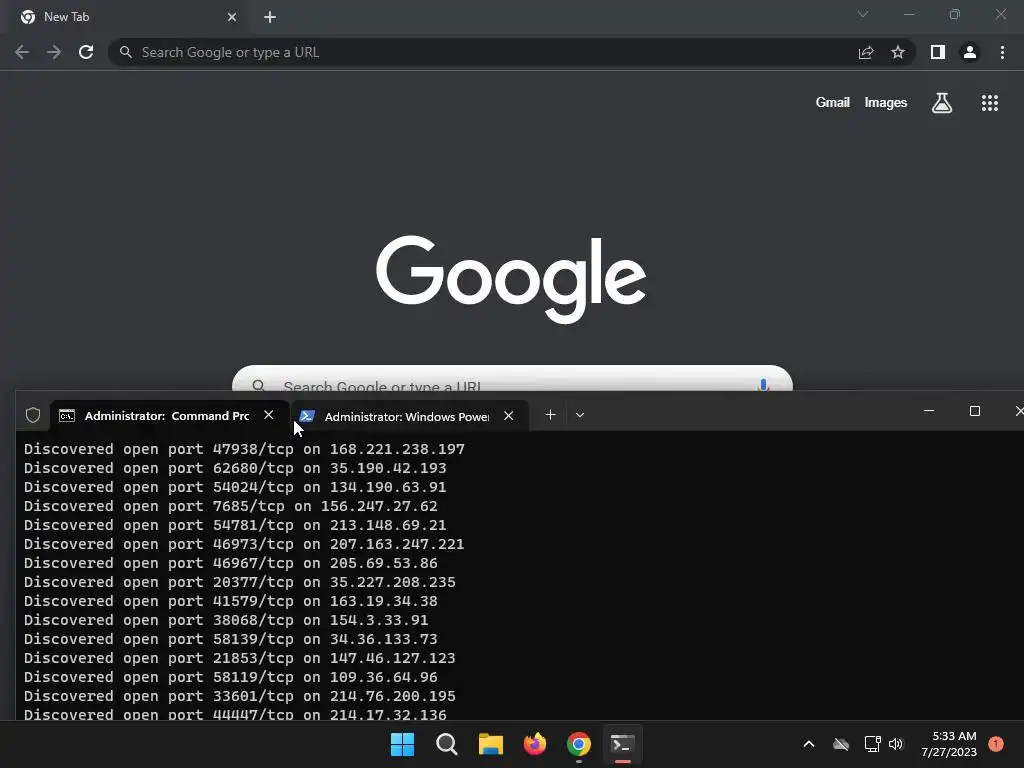This screenshot has width=1024, height=768.
Task: Open the Google apps grid
Action: click(990, 103)
